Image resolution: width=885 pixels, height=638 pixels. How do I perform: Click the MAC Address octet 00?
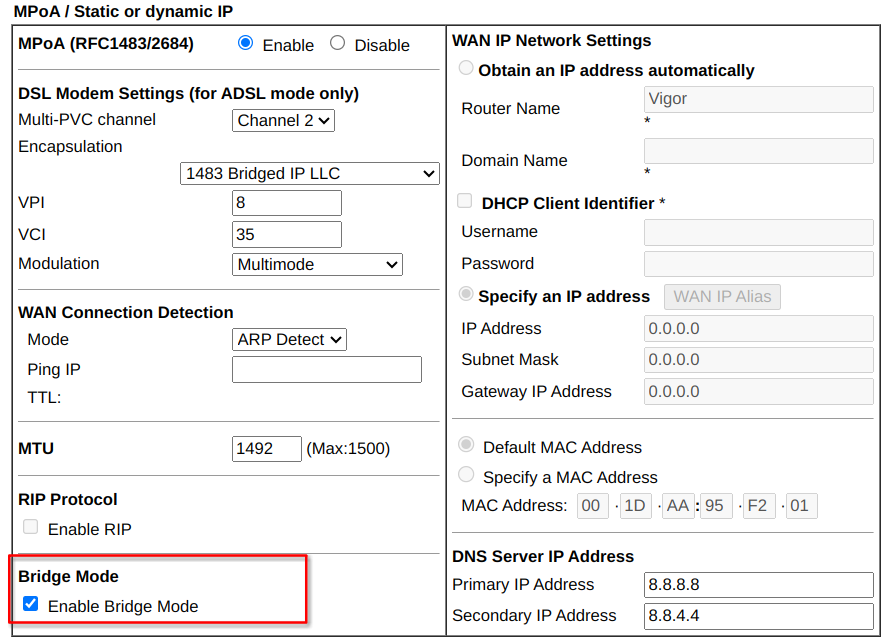[593, 506]
